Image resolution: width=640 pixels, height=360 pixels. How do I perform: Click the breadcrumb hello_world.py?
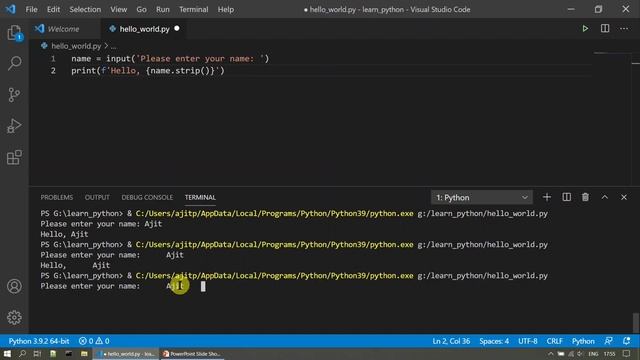point(76,46)
